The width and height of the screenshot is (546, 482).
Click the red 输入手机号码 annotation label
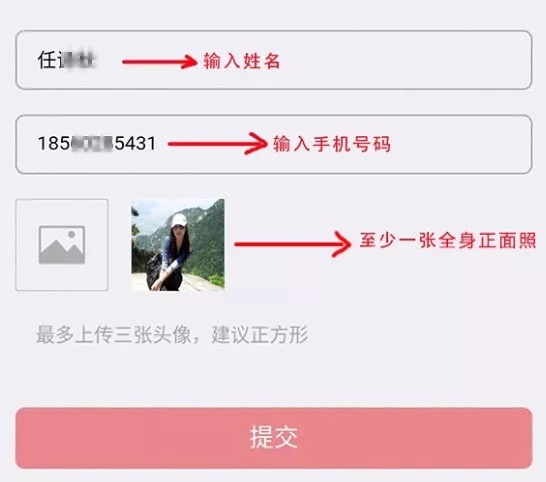point(332,144)
